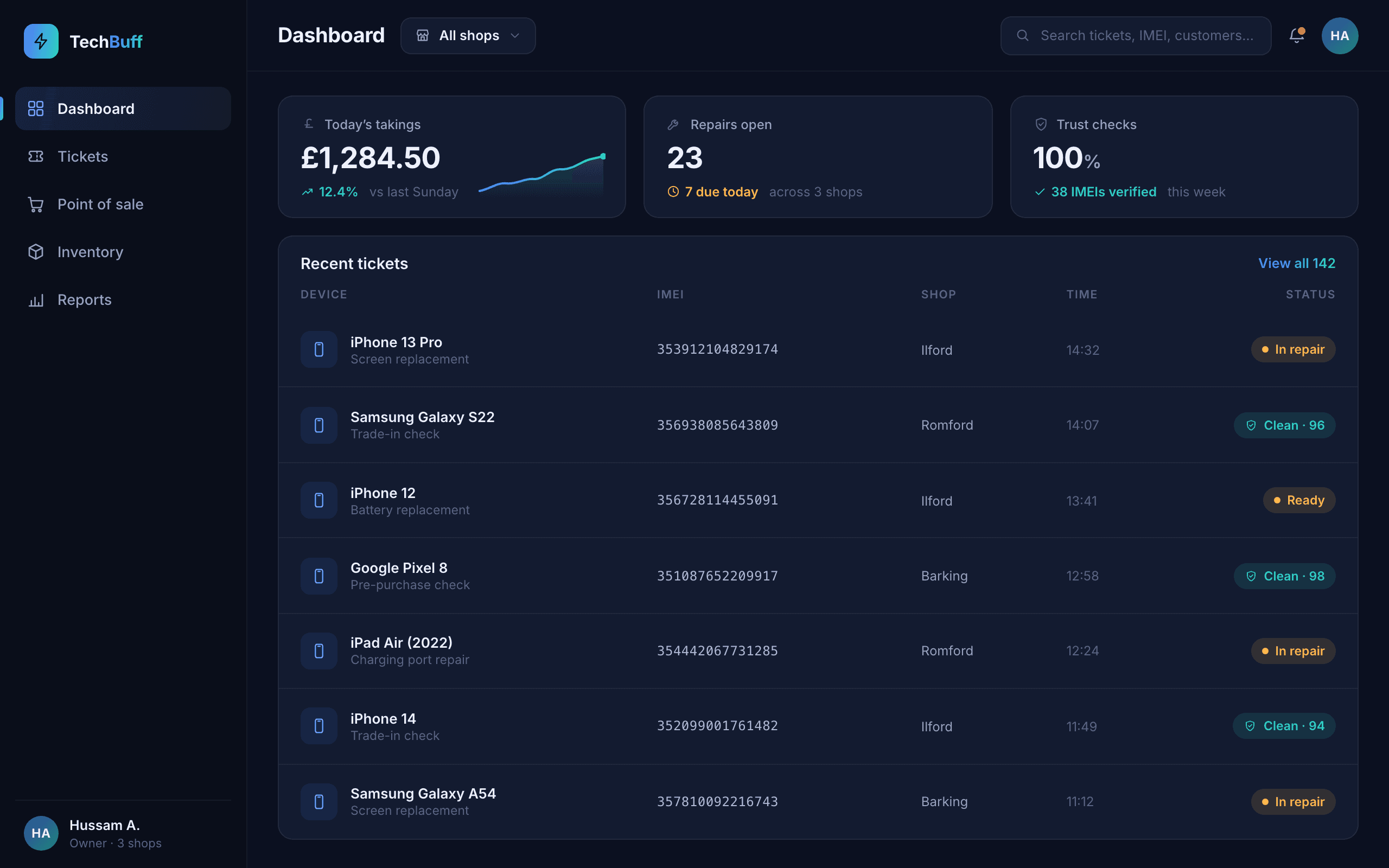Open the Dashboard sidebar item
1389x868 pixels.
123,108
